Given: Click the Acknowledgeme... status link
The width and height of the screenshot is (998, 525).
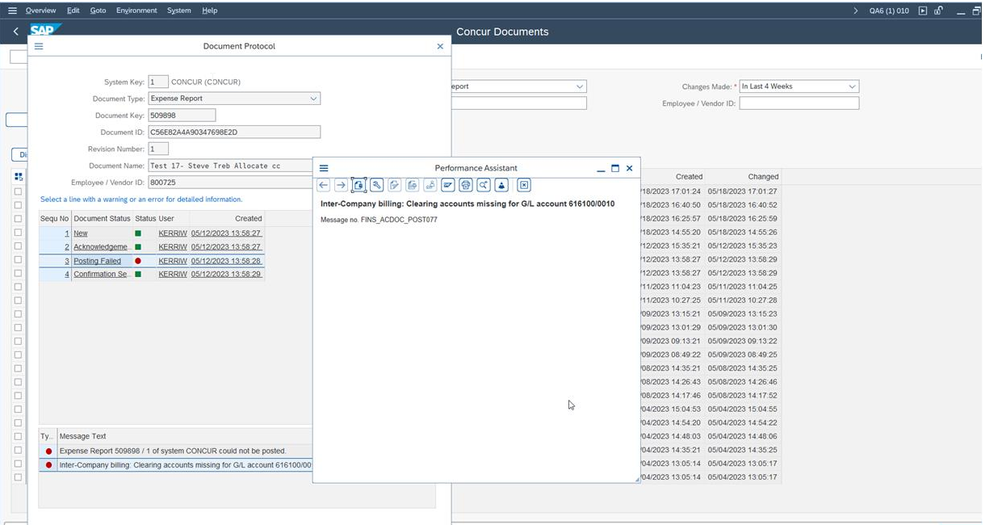Looking at the screenshot, I should (101, 247).
